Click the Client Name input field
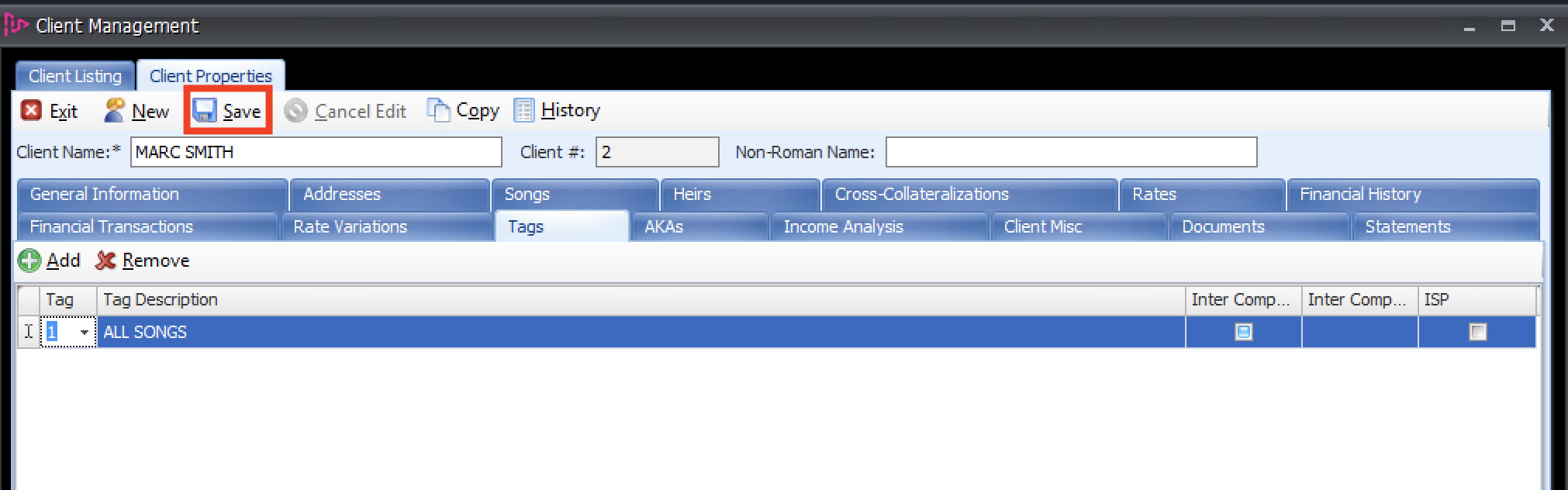The width and height of the screenshot is (1568, 490). (x=316, y=152)
